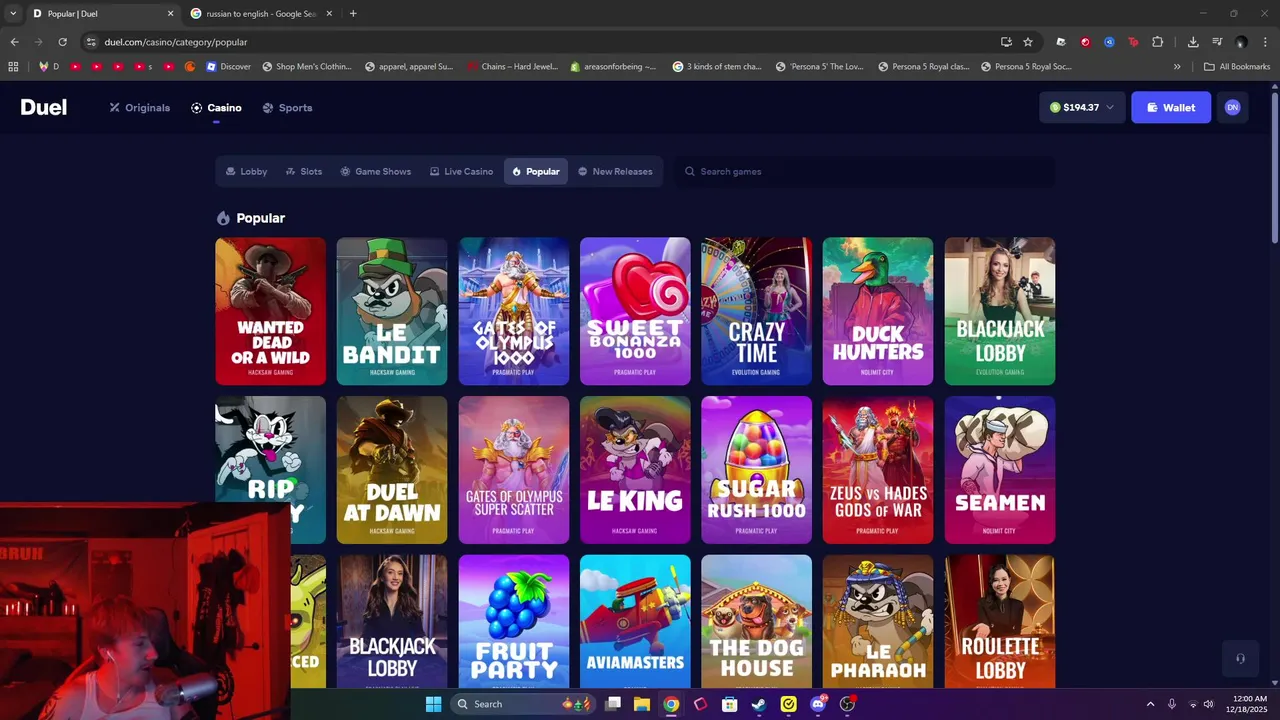Open the Chains – Hard Jewel bookmark
This screenshot has height=720, width=1280.
point(512,67)
